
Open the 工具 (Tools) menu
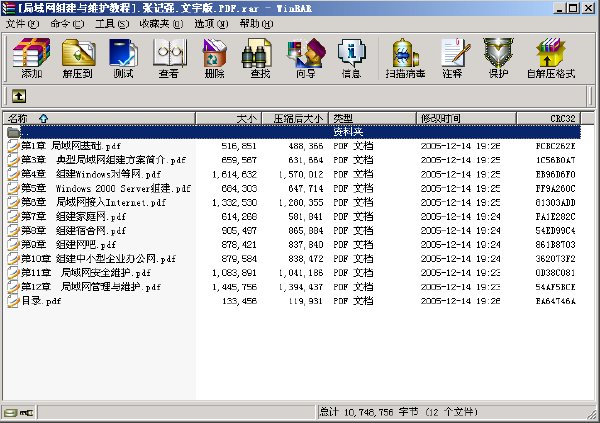tap(112, 24)
